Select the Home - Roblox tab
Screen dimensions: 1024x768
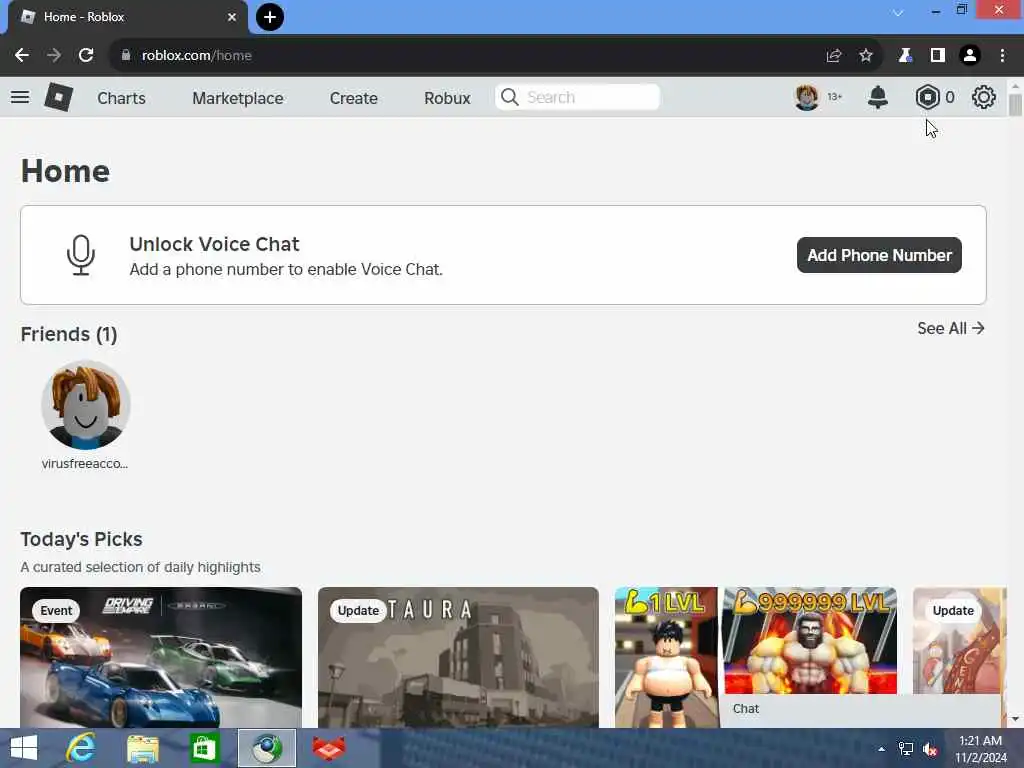[x=128, y=17]
